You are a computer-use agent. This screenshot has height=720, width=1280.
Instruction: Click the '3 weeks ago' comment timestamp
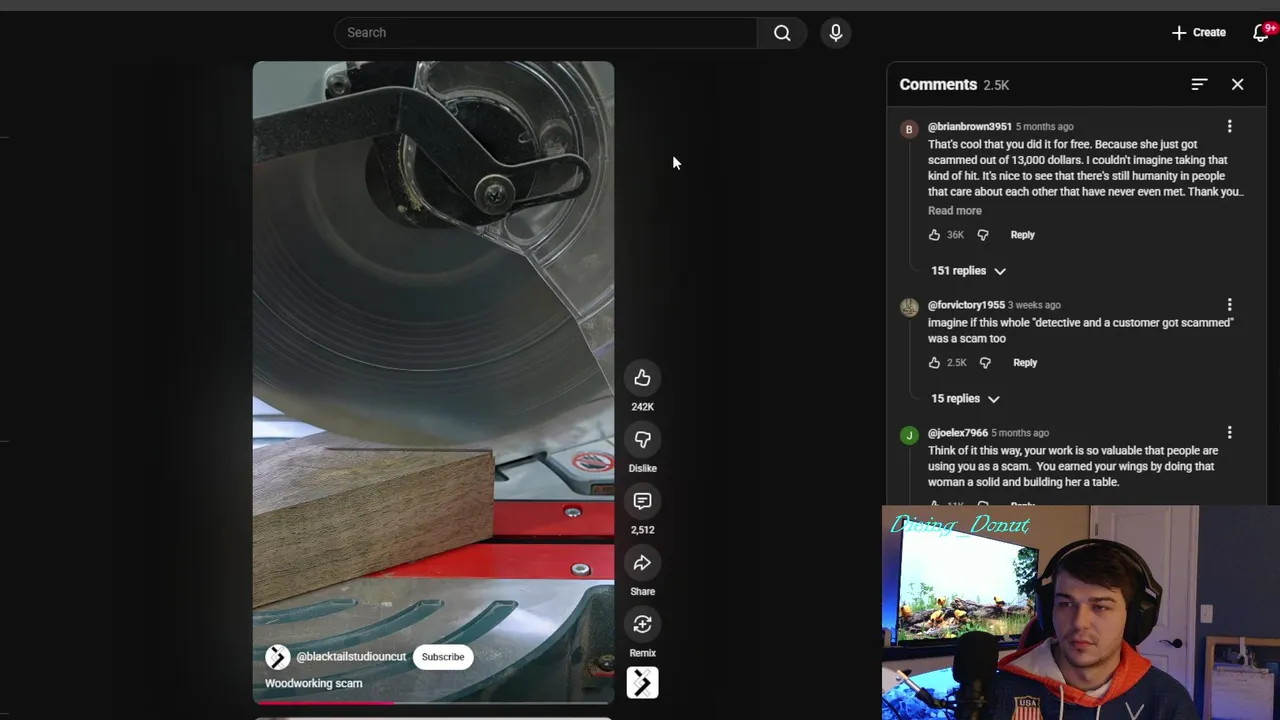[x=1034, y=305]
